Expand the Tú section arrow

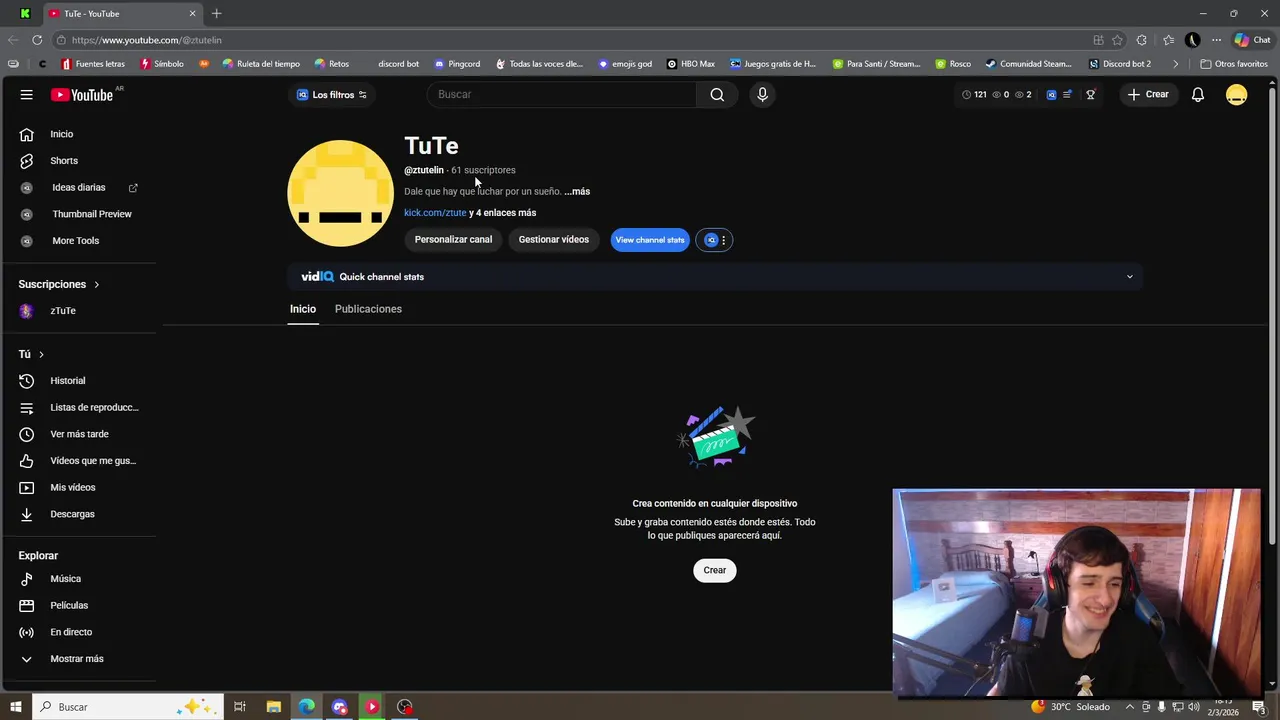click(x=41, y=354)
